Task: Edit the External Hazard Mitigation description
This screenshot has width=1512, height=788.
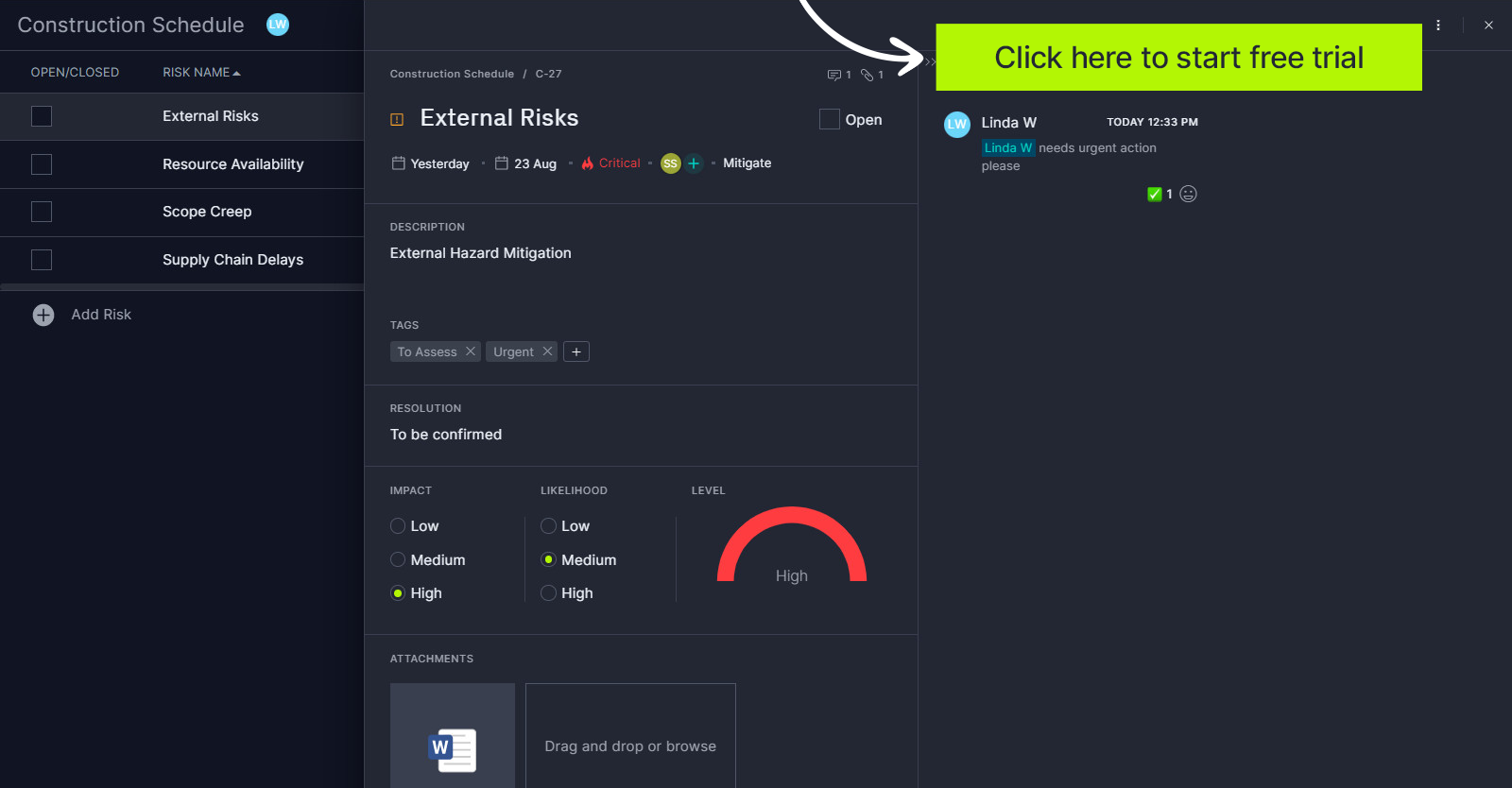Action: (480, 253)
